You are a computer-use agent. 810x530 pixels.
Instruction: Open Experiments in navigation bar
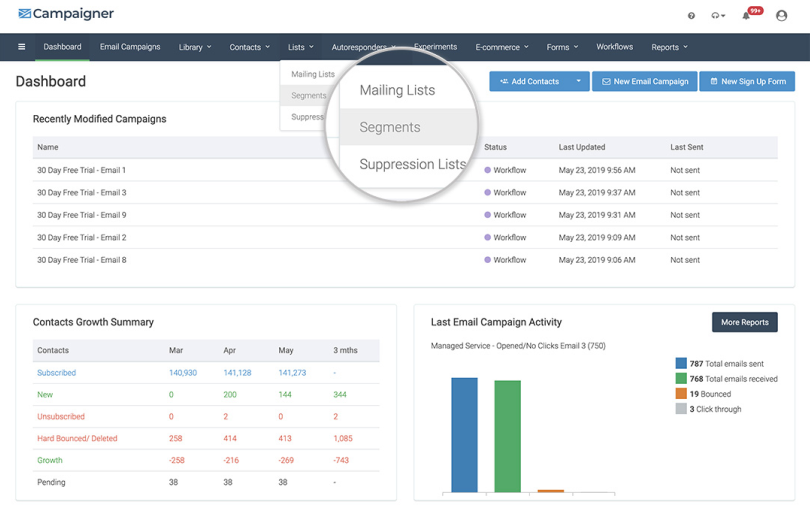[435, 47]
